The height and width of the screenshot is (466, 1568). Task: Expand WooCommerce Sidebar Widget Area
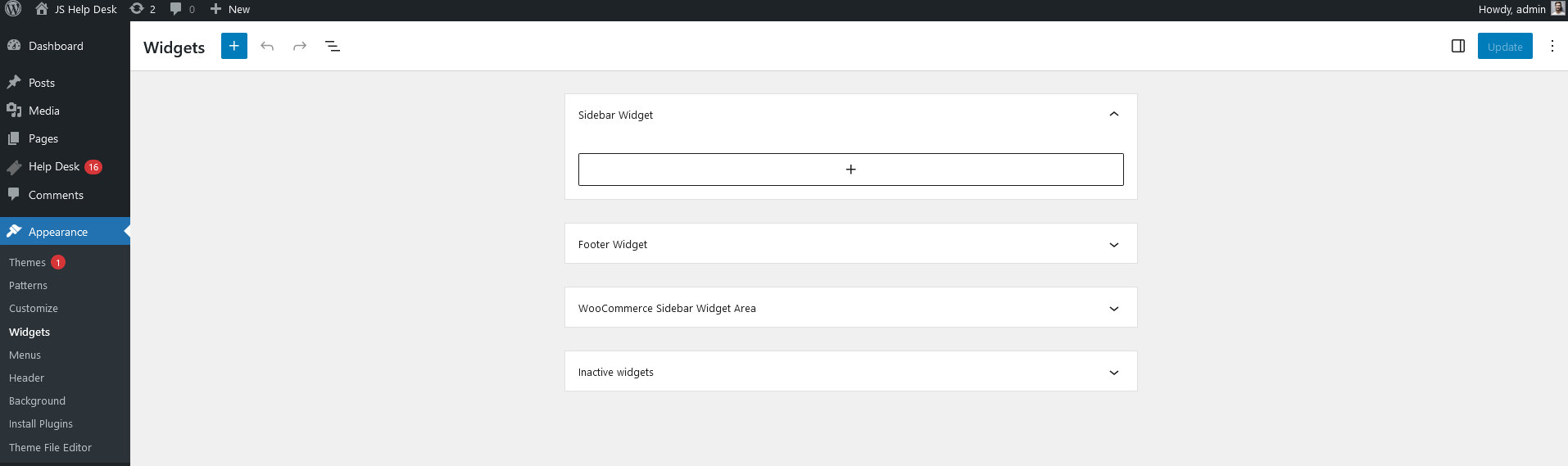click(x=1113, y=308)
